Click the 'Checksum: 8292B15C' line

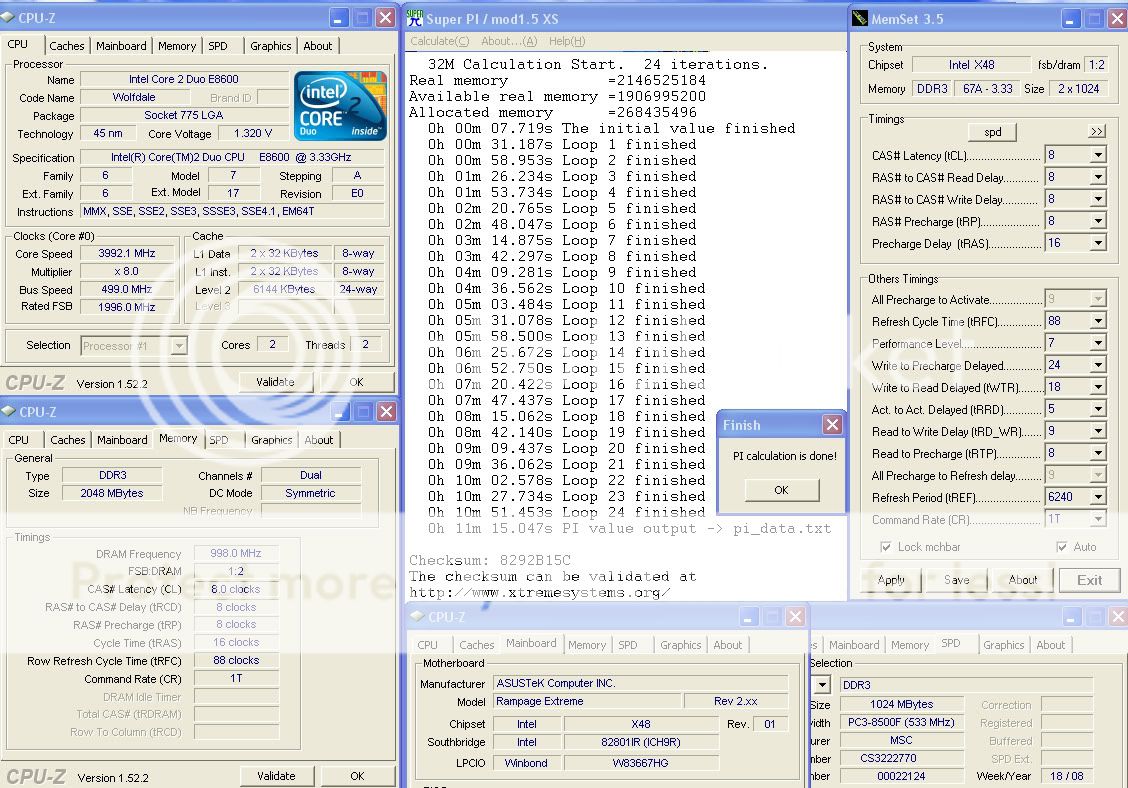tap(490, 560)
